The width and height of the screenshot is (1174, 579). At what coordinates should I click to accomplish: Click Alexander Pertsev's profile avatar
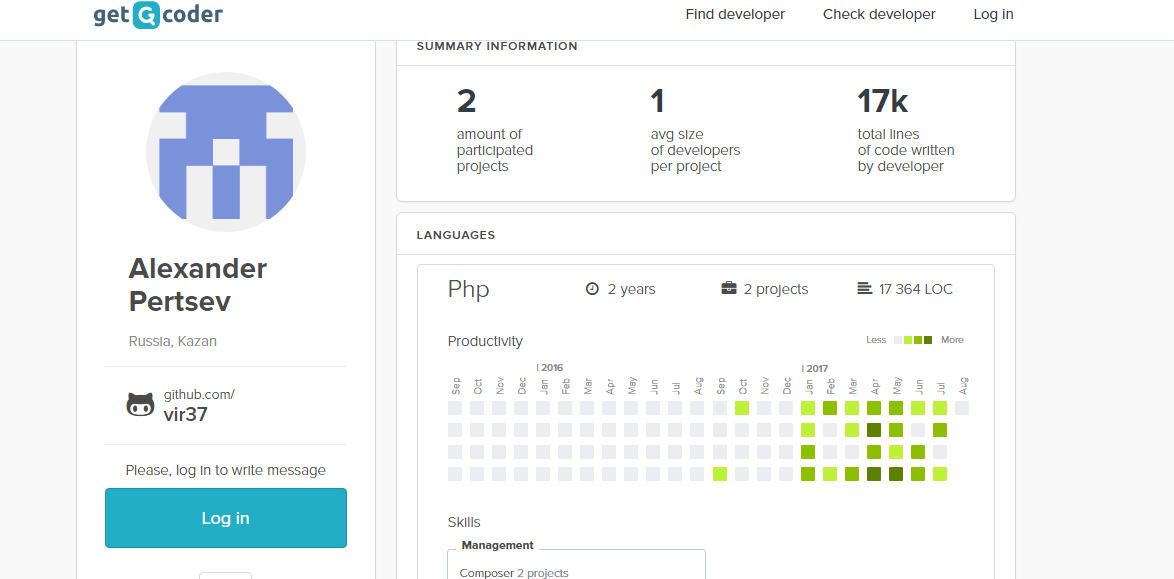226,152
